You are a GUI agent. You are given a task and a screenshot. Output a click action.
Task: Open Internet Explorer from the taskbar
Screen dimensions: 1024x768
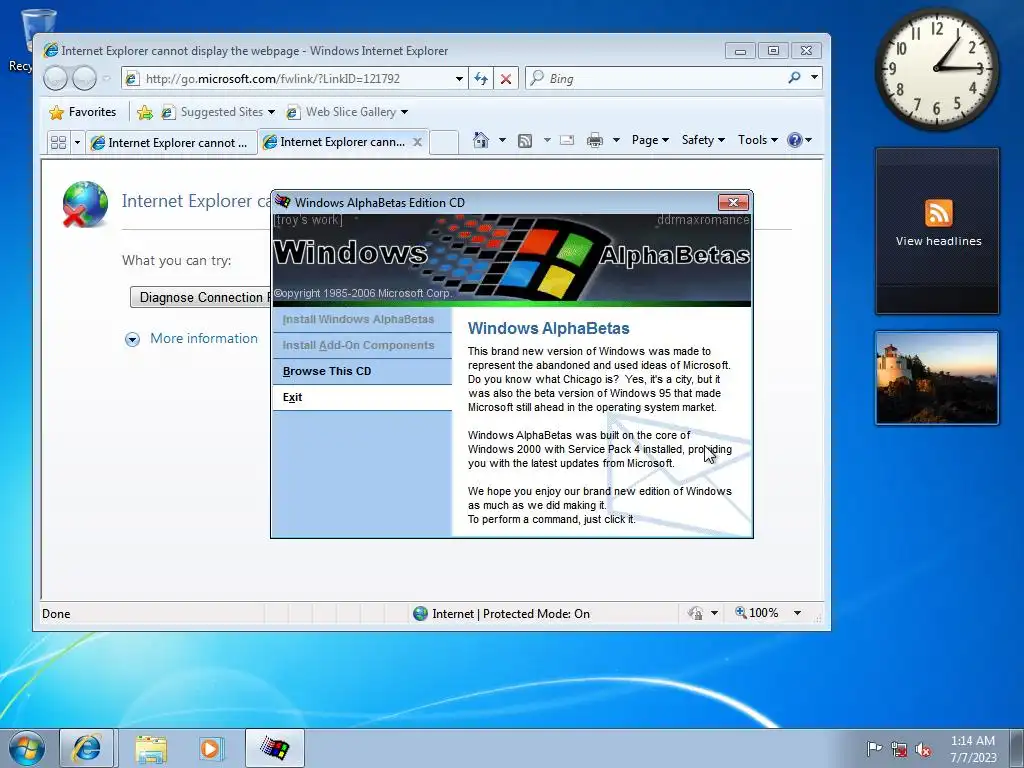pyautogui.click(x=87, y=748)
